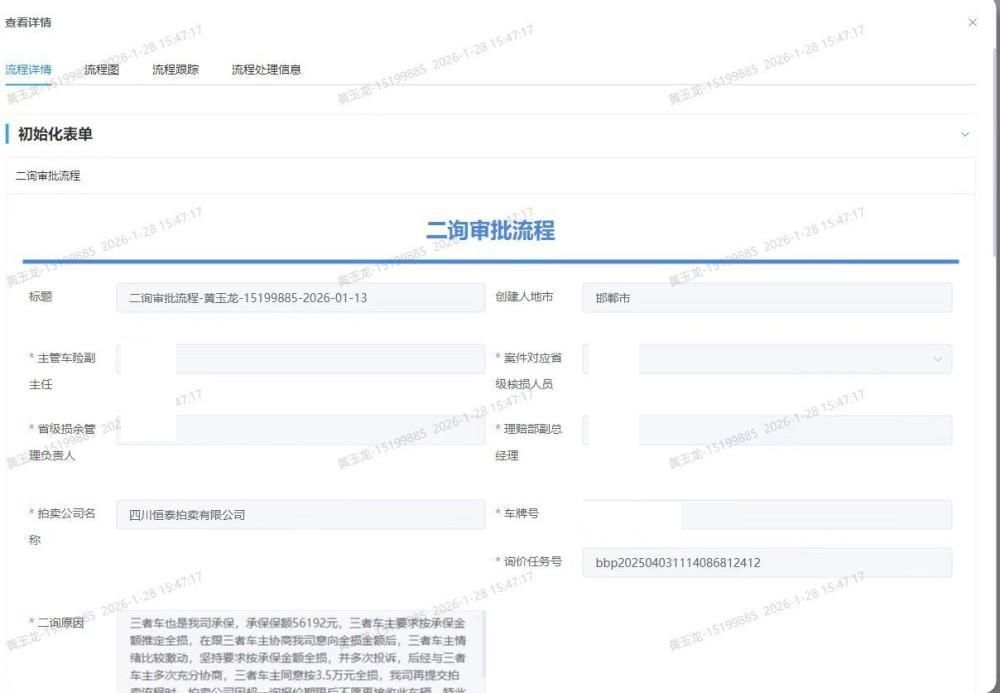Open the 案件对应省级核损人员 dropdown arrow

pyautogui.click(x=937, y=358)
